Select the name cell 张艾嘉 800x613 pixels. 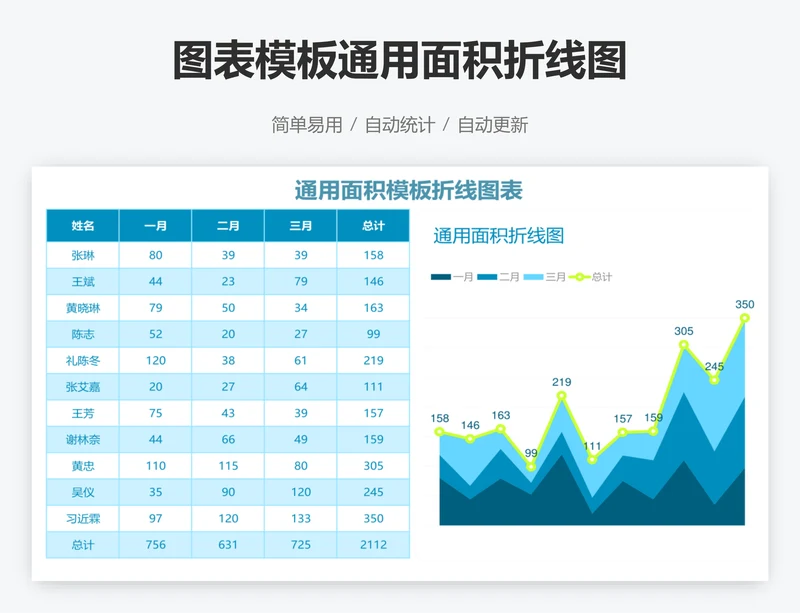click(x=83, y=387)
